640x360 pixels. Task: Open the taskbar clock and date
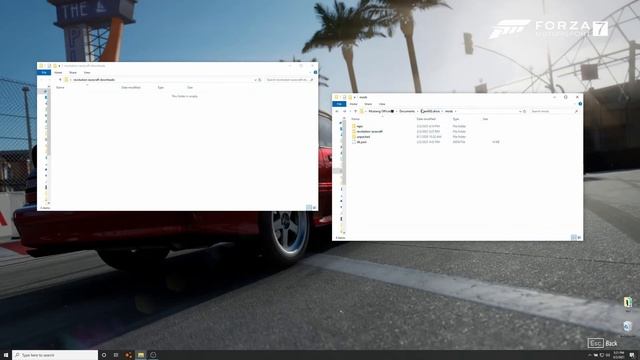tap(619, 355)
